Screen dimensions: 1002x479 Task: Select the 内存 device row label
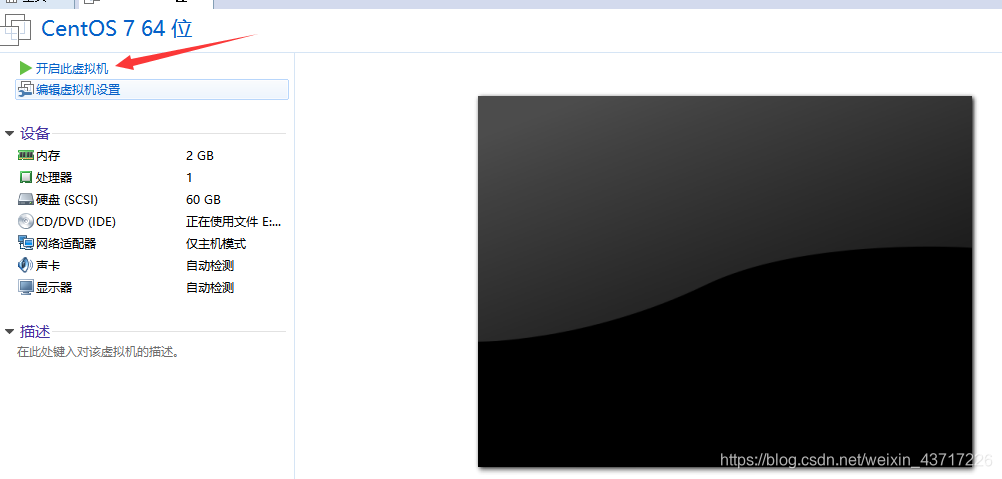click(x=48, y=155)
